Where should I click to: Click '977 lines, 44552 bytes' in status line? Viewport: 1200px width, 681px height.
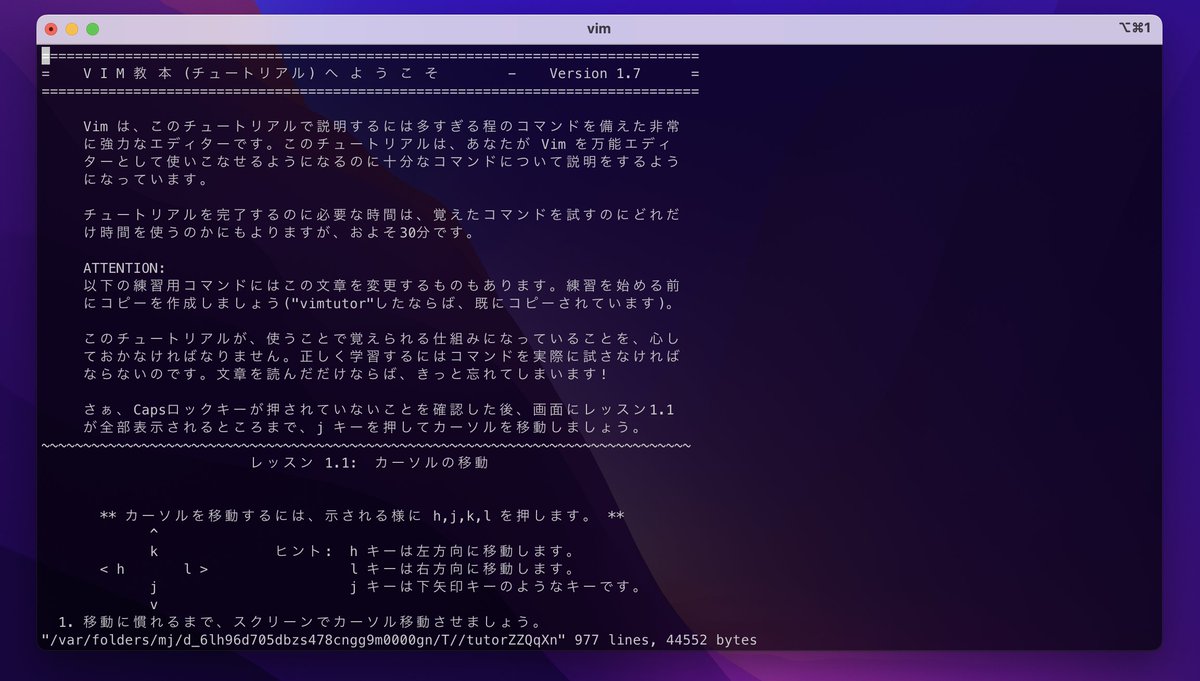point(666,640)
